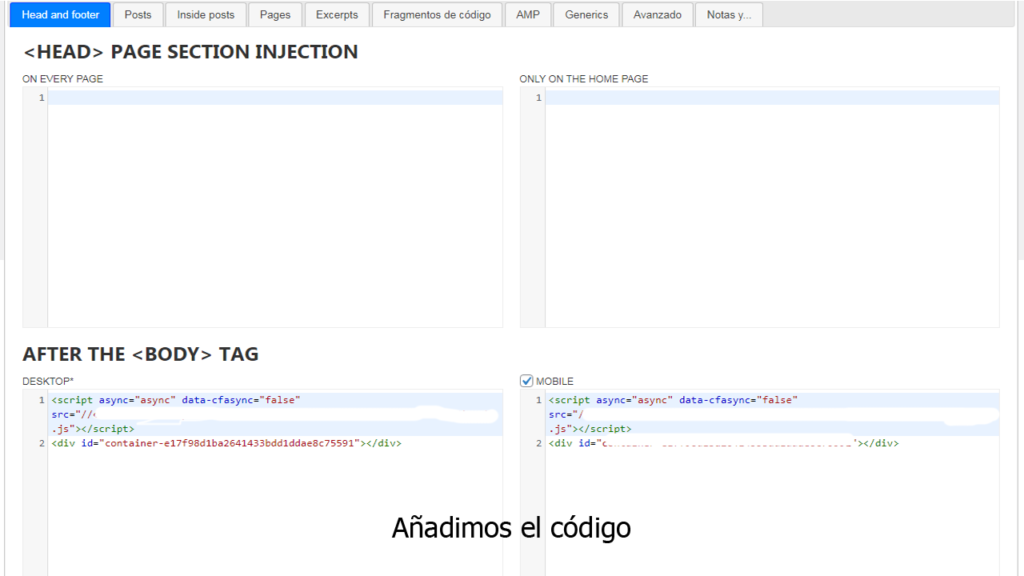Switch to the Posts tab
The width and height of the screenshot is (1024, 576).
pyautogui.click(x=138, y=14)
